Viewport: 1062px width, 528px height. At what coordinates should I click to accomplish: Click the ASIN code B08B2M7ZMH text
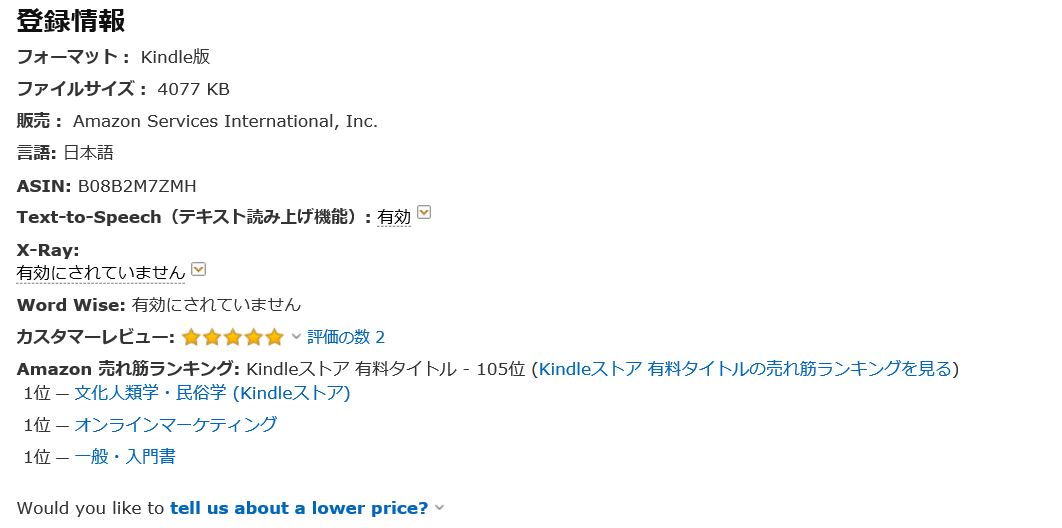click(x=137, y=185)
